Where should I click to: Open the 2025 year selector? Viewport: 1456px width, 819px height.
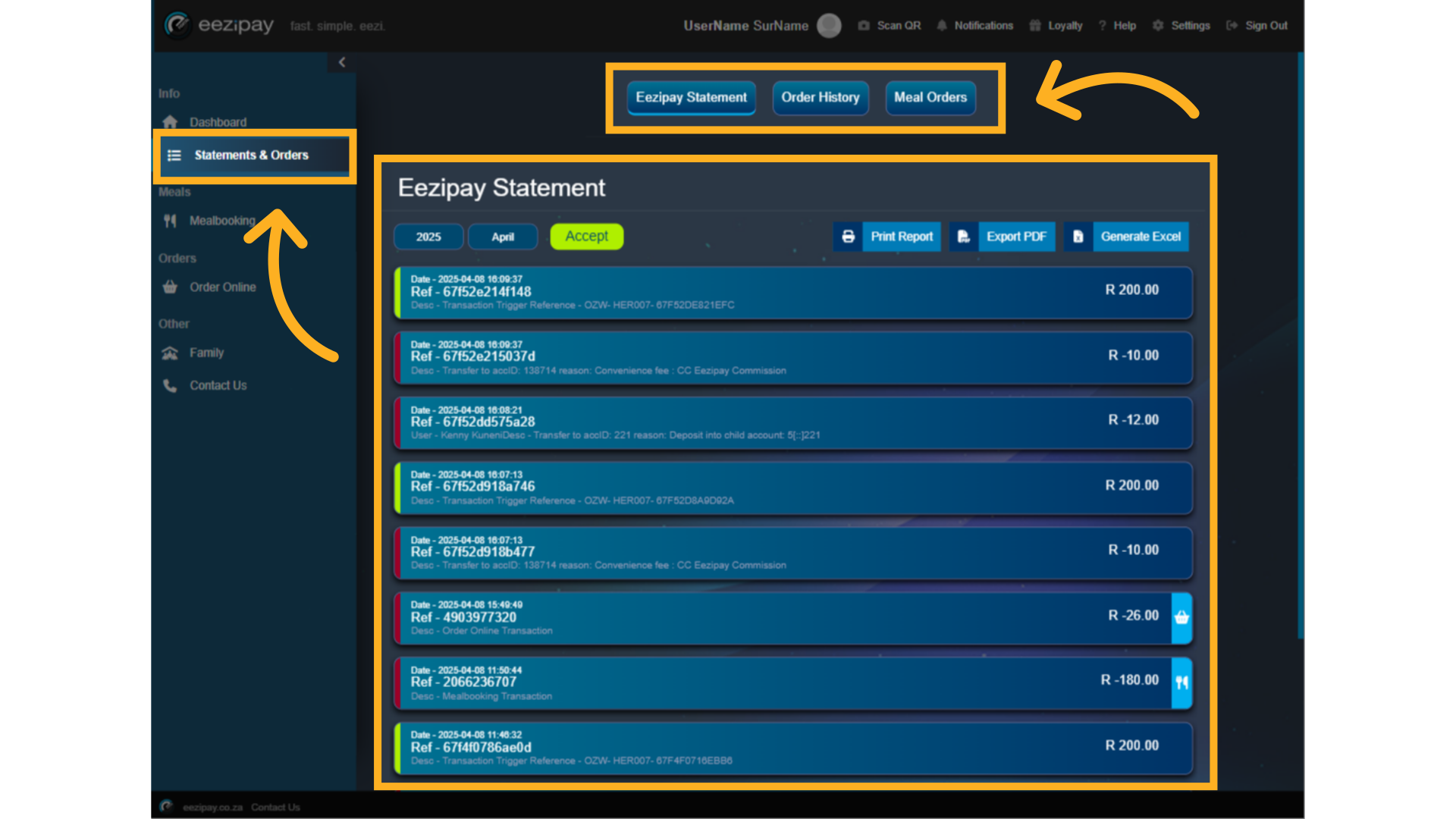click(428, 236)
